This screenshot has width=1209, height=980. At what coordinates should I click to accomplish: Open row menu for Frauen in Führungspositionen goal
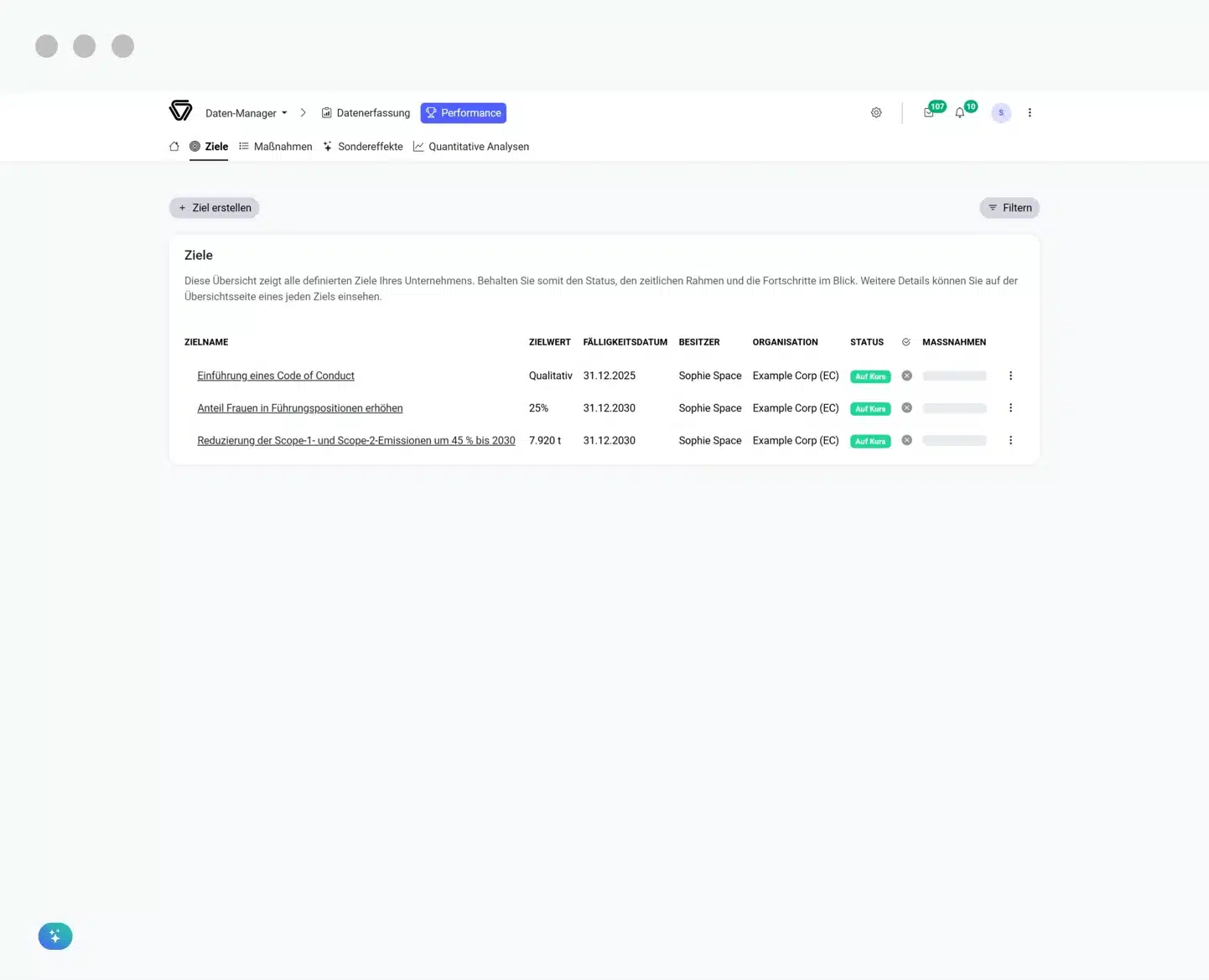pyautogui.click(x=1010, y=408)
